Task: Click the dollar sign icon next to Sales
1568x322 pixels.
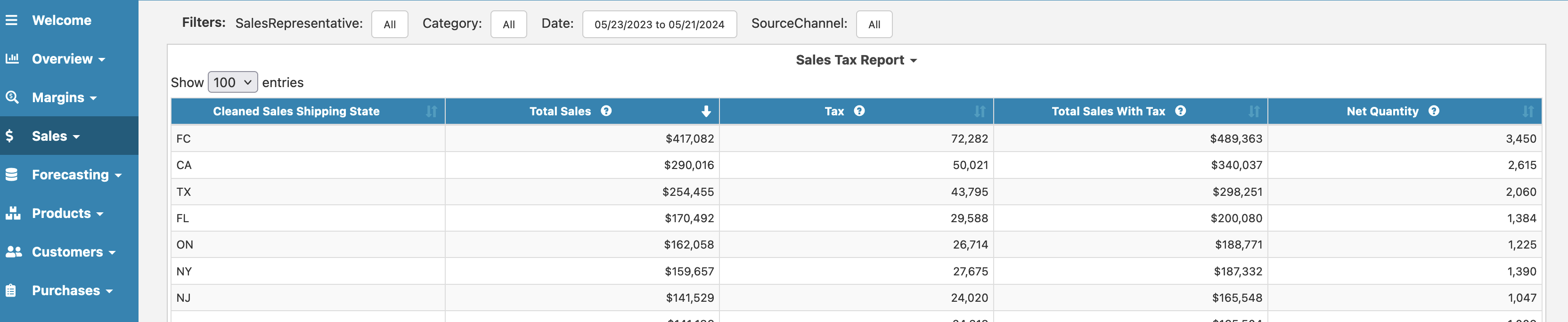Action: (10, 136)
